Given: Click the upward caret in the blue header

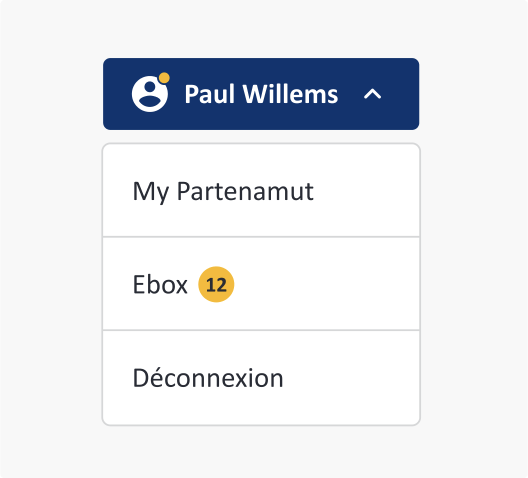Looking at the screenshot, I should coord(372,94).
